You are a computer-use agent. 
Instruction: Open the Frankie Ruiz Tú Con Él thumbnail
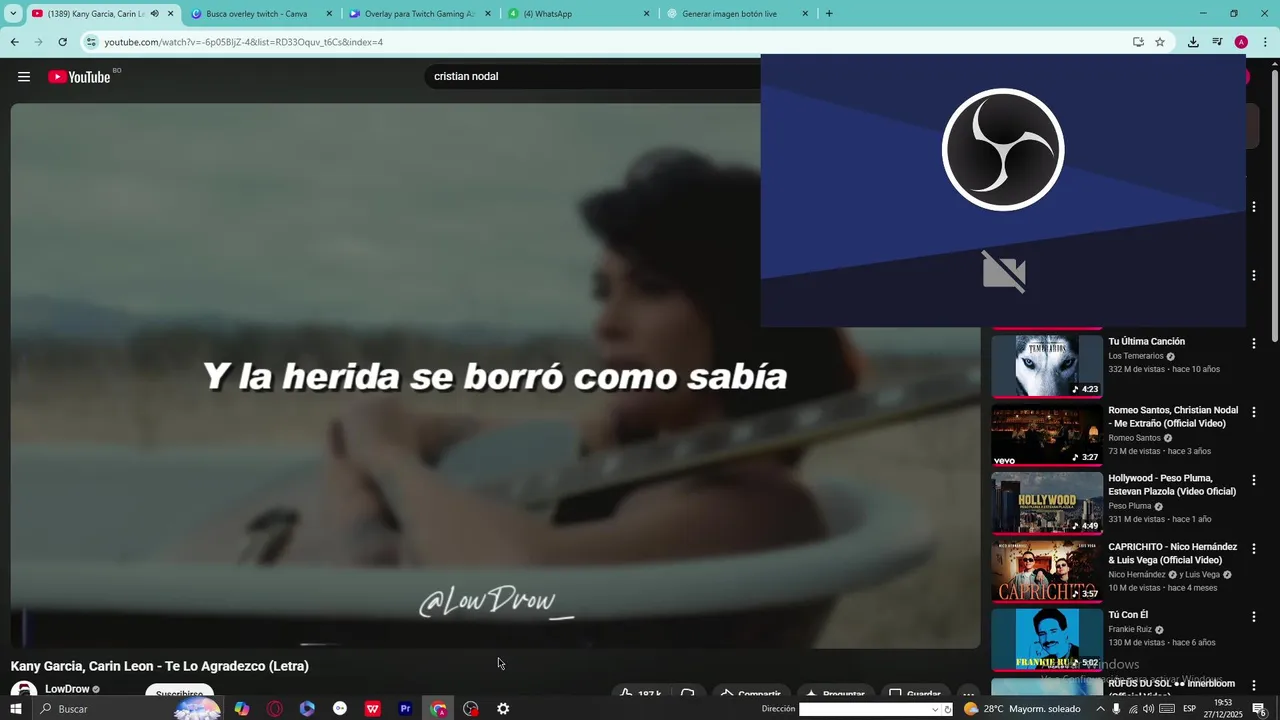(x=1047, y=640)
